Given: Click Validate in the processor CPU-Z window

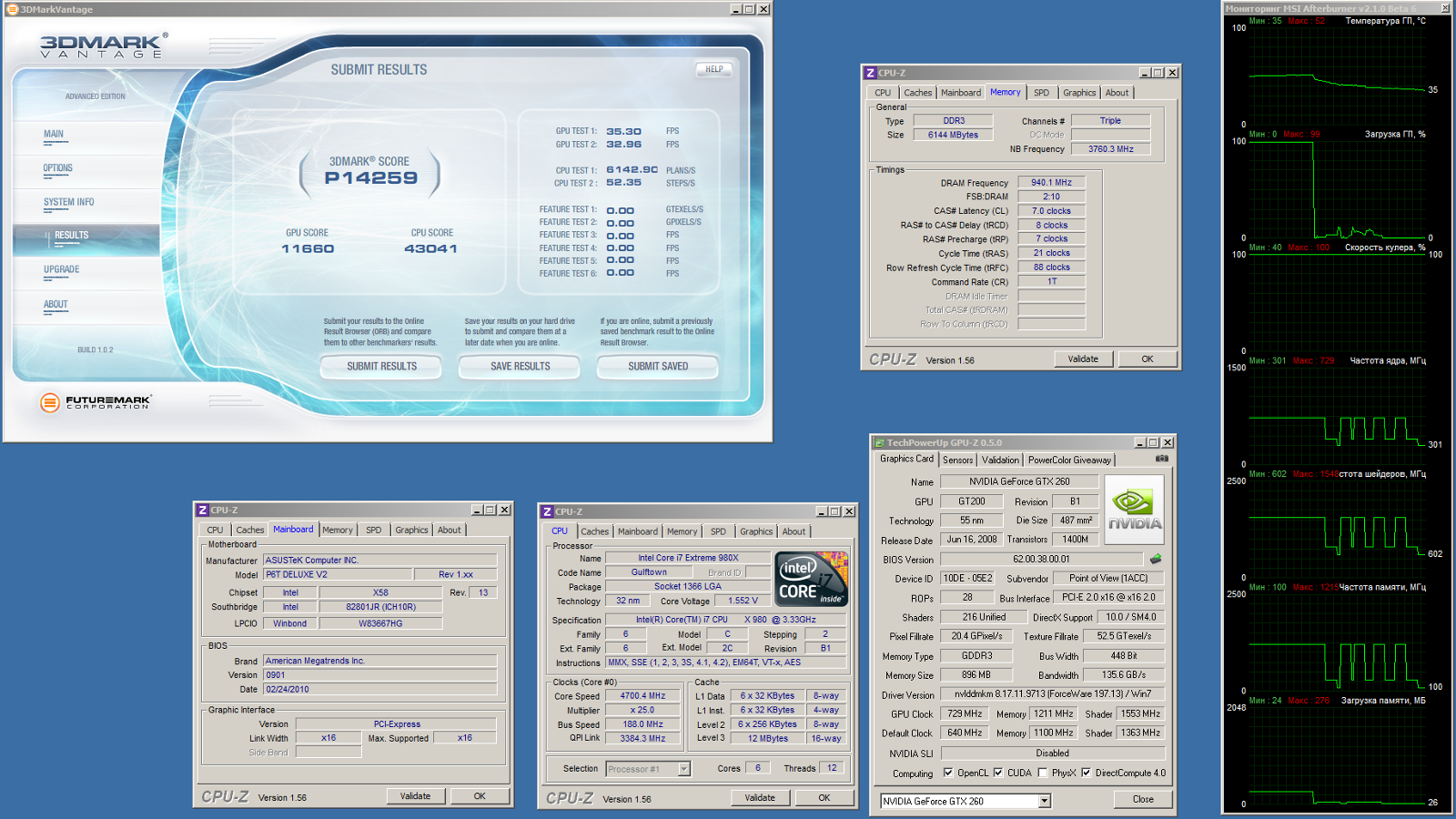Looking at the screenshot, I should click(x=760, y=798).
